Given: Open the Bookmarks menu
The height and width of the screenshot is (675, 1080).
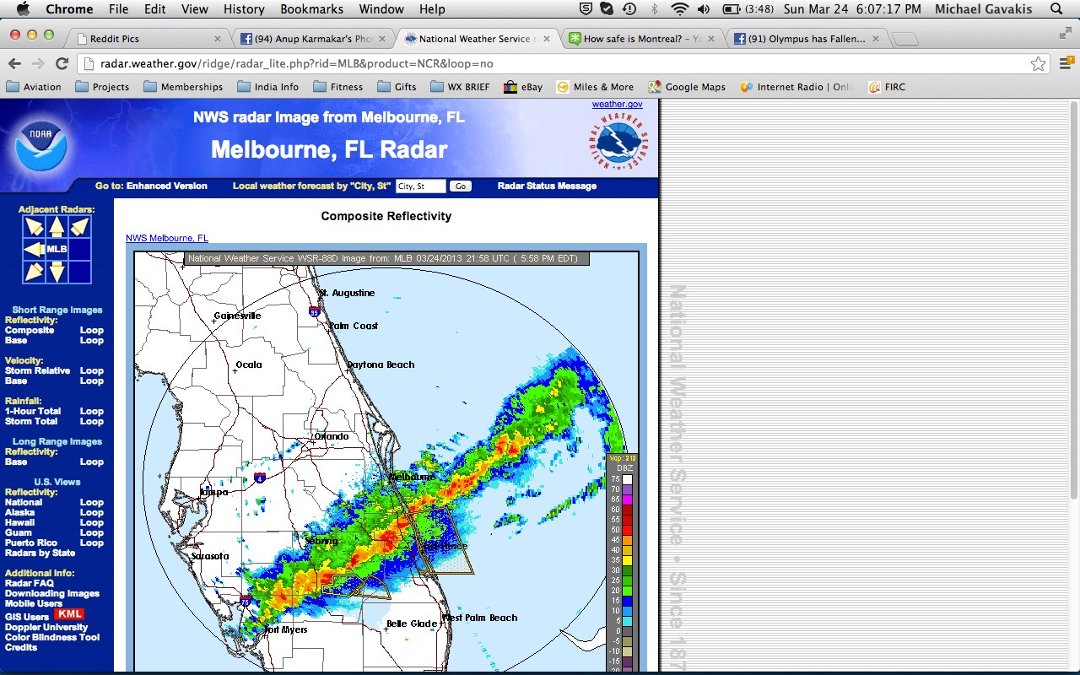Looking at the screenshot, I should tap(312, 9).
